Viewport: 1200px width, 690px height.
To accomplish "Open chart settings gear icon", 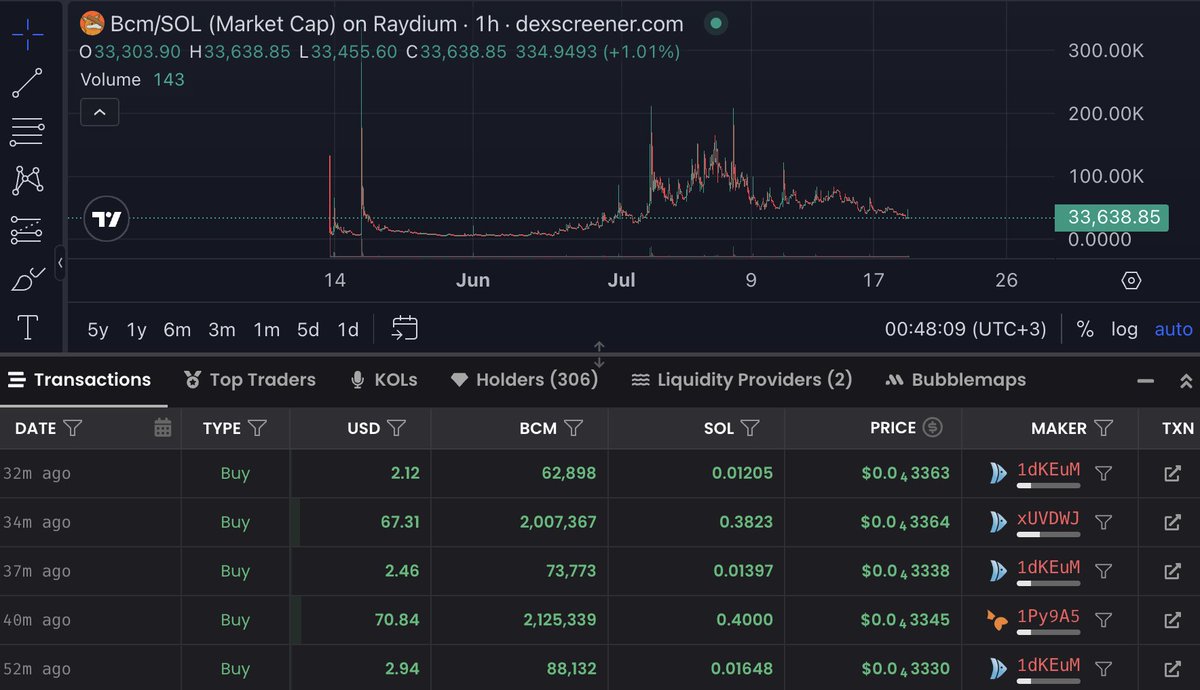I will (x=1131, y=280).
